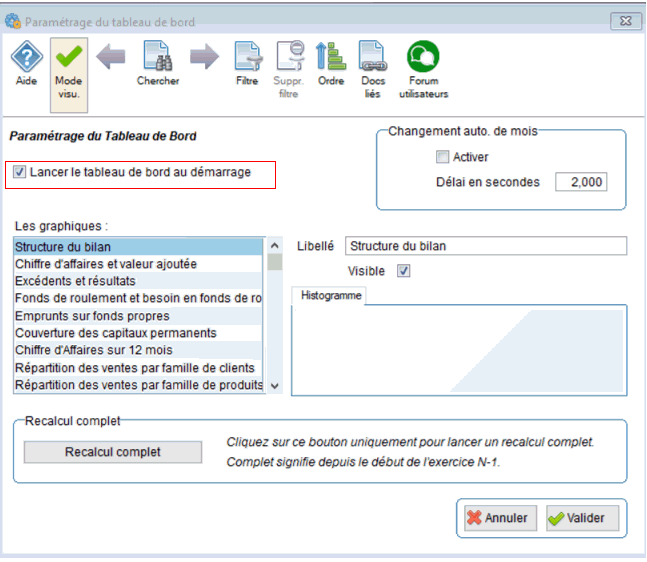Viewport: 647px width, 562px height.
Task: Toggle the Visible checkbox
Action: tap(404, 271)
